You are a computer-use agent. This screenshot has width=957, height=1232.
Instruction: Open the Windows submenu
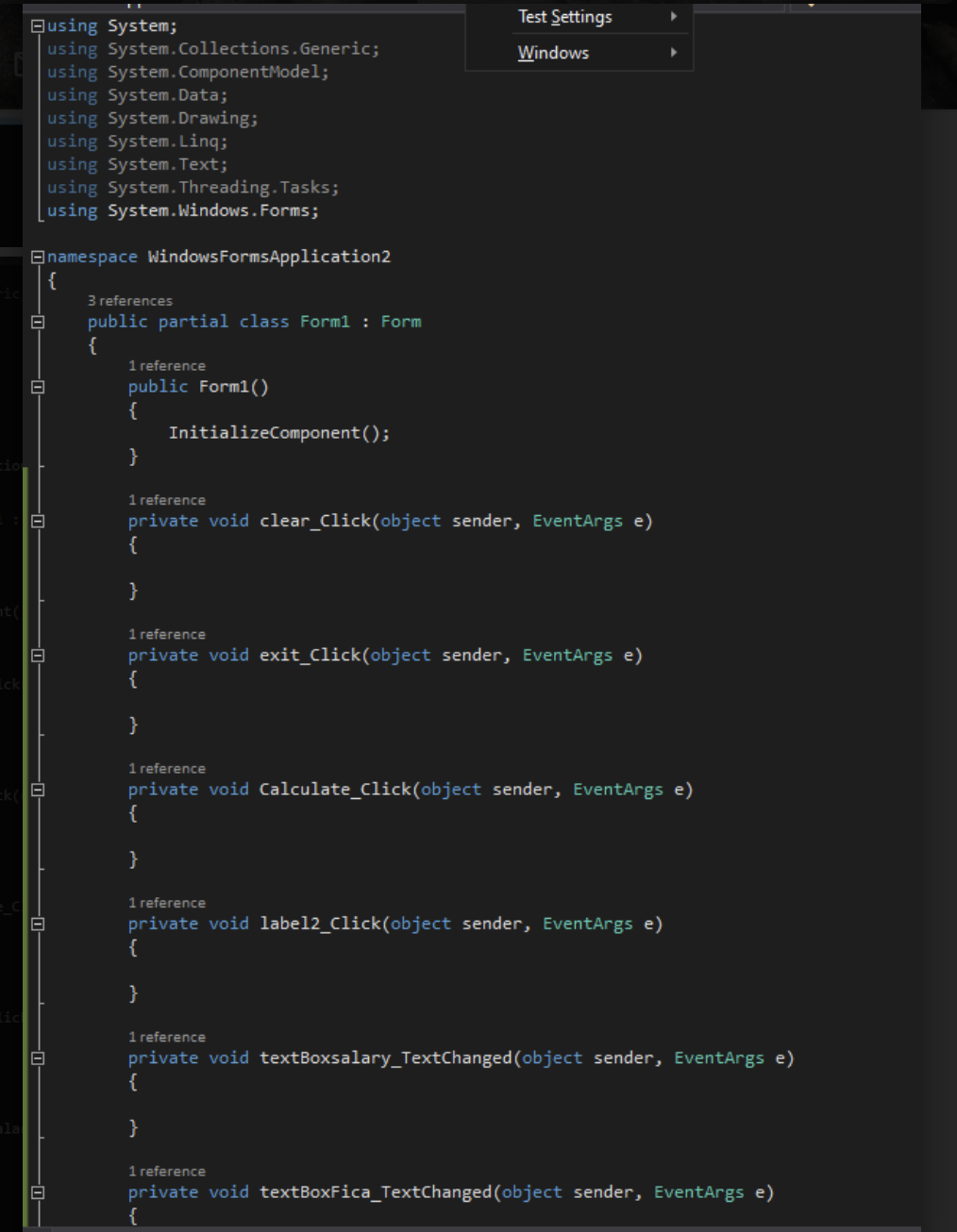click(x=553, y=52)
